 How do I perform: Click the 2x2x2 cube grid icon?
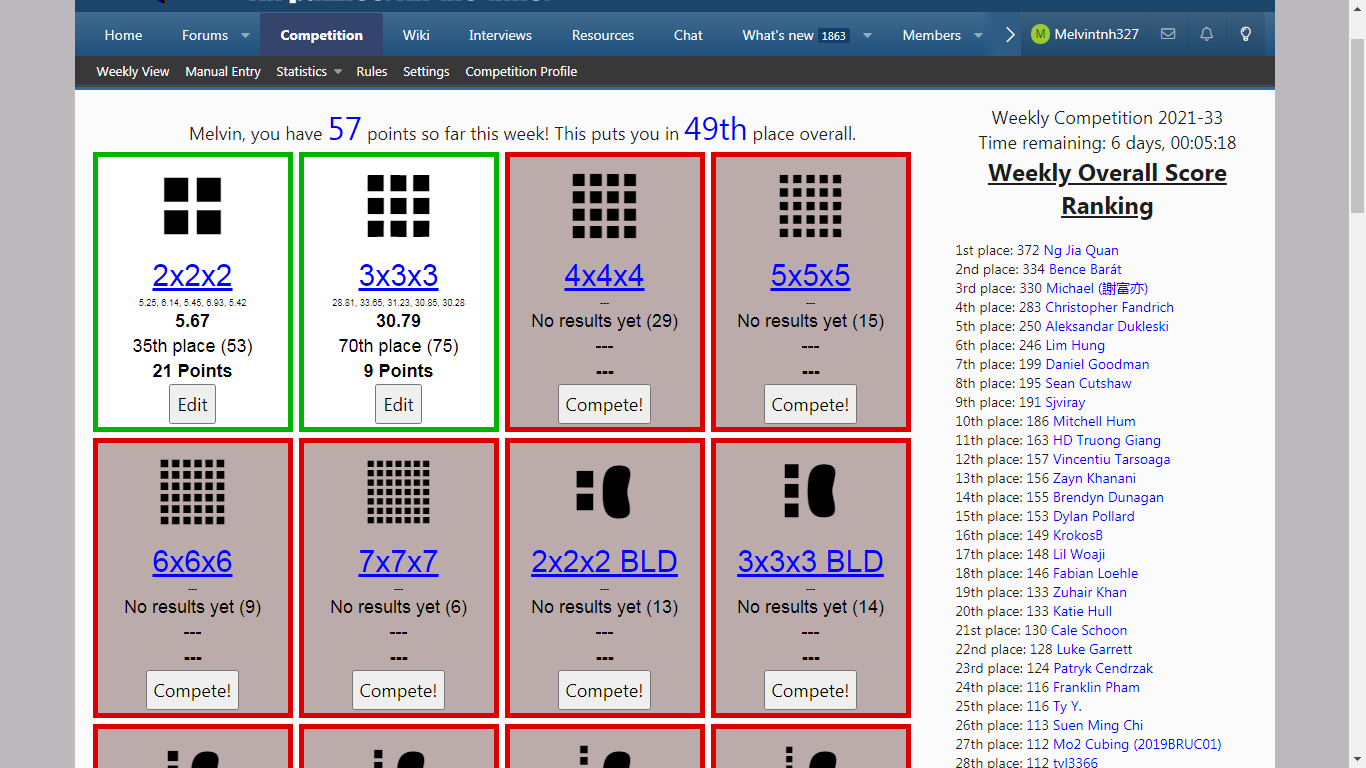point(192,206)
